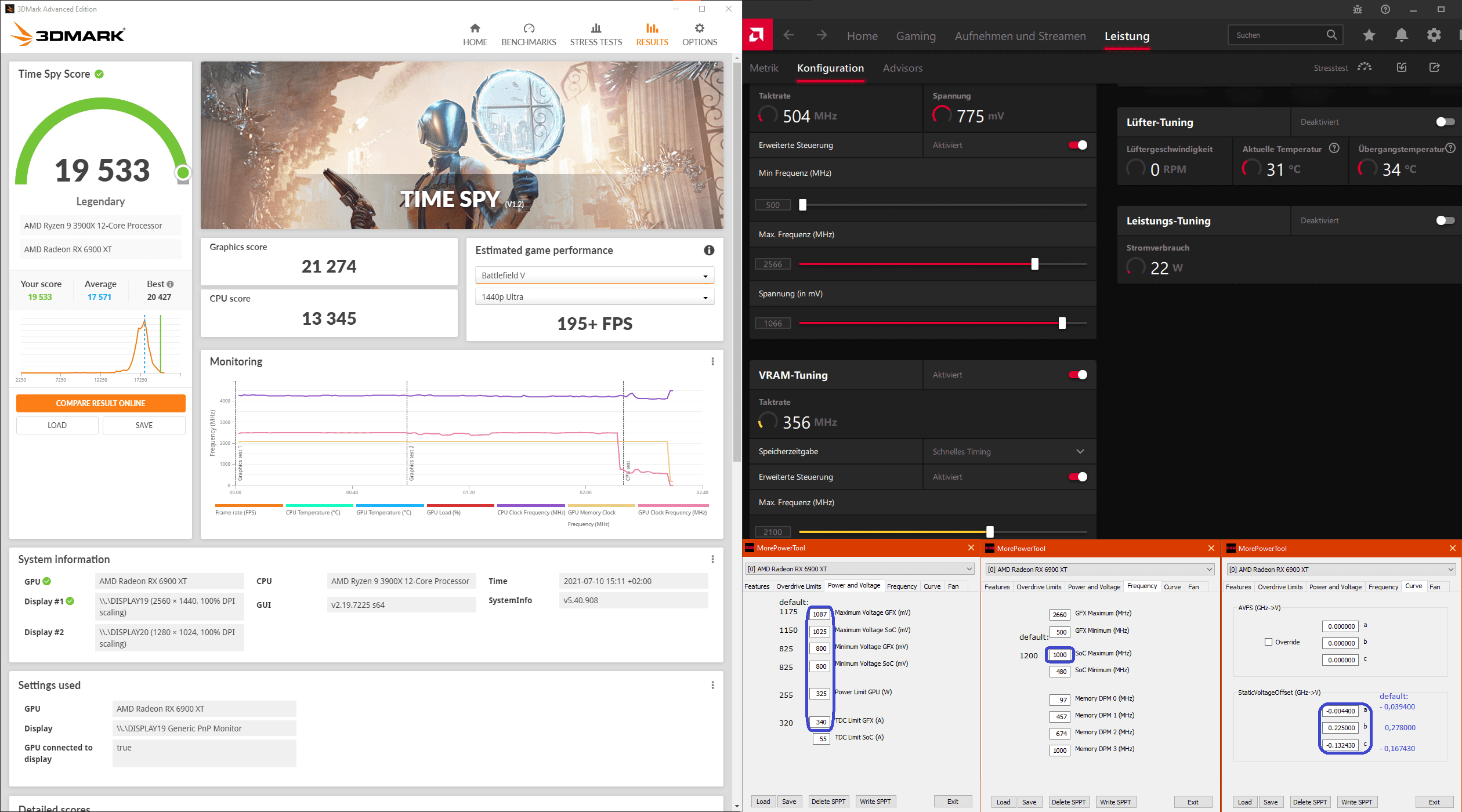Open help question mark in Radeon title bar
Image resolution: width=1462 pixels, height=812 pixels.
point(1385,9)
